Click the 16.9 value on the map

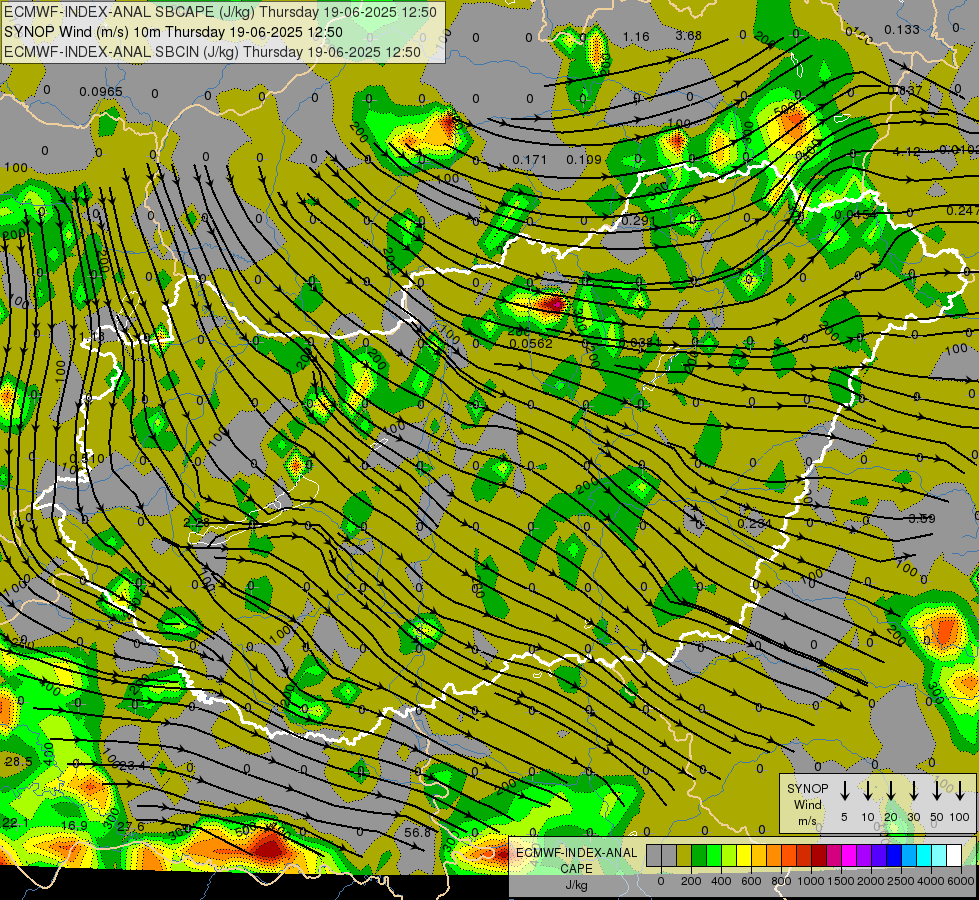click(74, 826)
